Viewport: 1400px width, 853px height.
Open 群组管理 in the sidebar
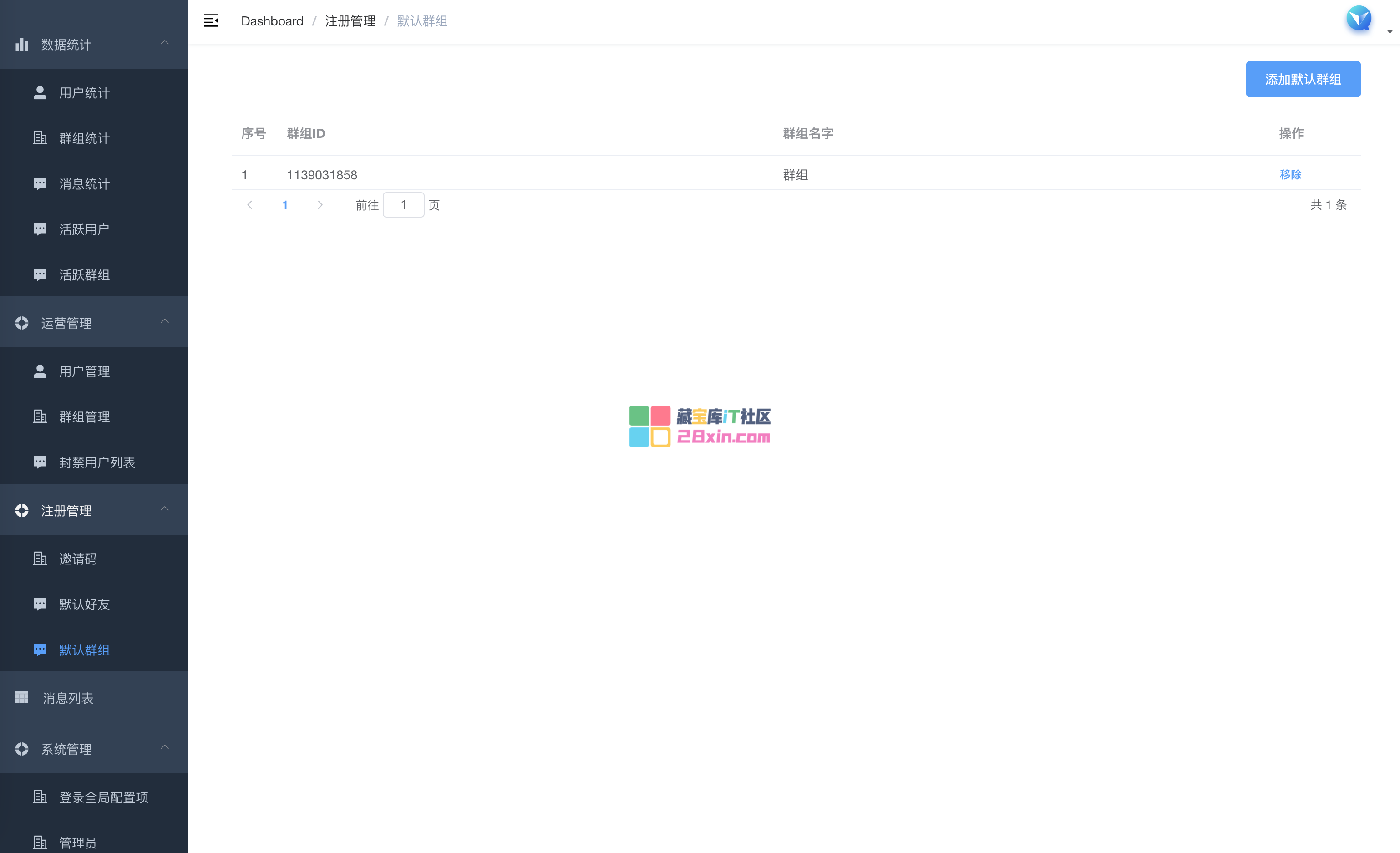(x=84, y=416)
